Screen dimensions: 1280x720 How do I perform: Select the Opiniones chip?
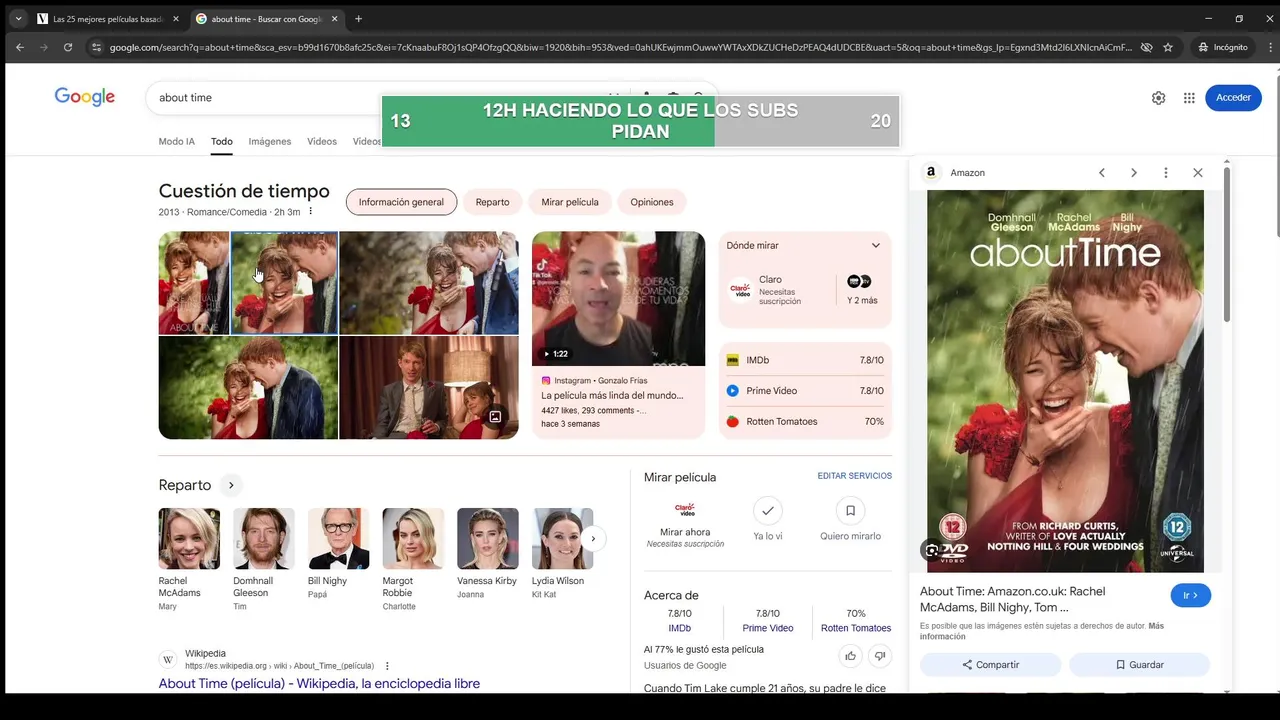652,202
